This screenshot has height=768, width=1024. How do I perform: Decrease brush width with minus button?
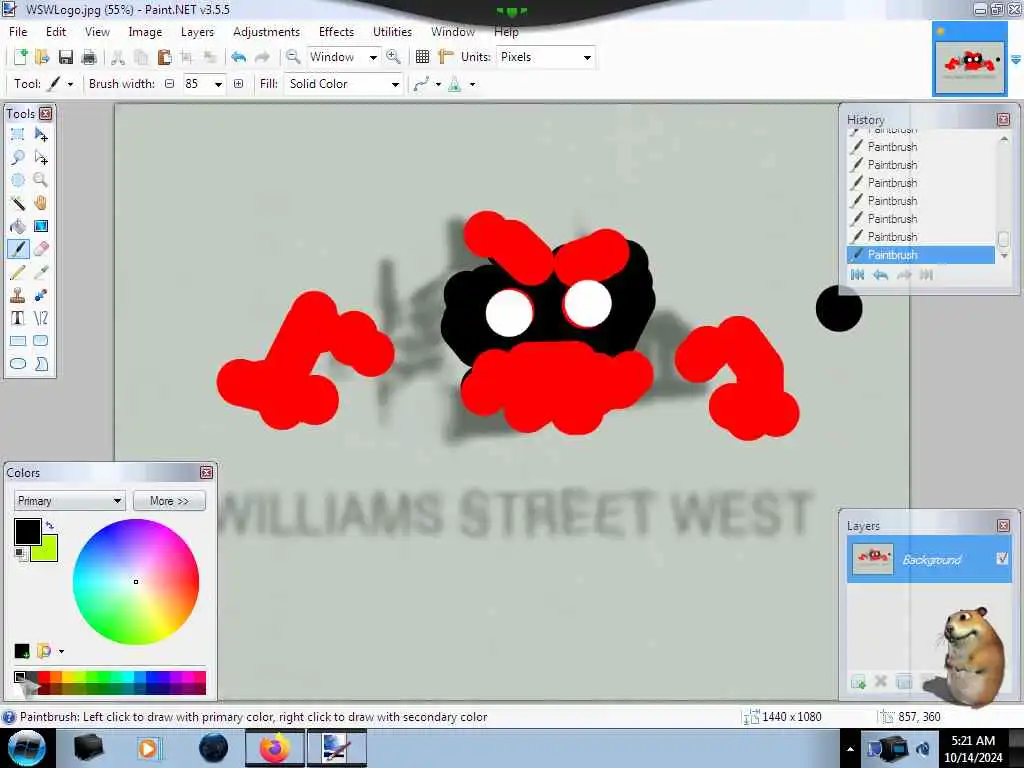170,84
